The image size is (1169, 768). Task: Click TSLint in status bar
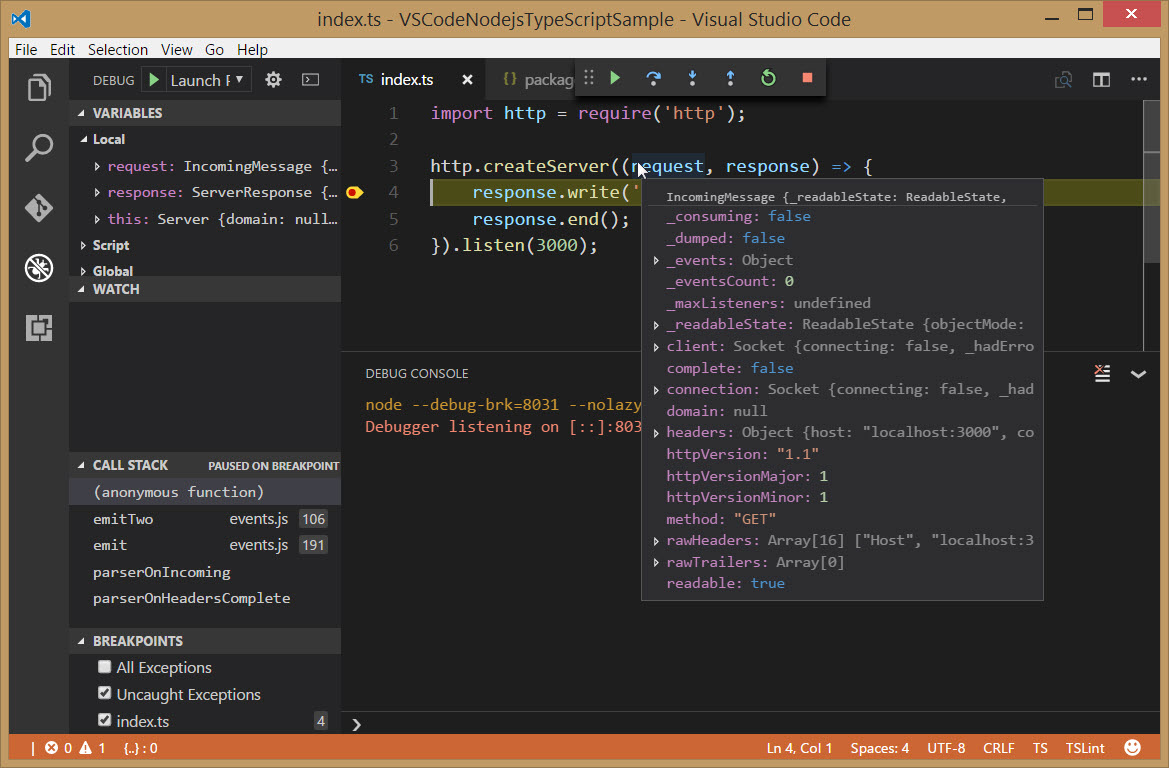(1086, 748)
